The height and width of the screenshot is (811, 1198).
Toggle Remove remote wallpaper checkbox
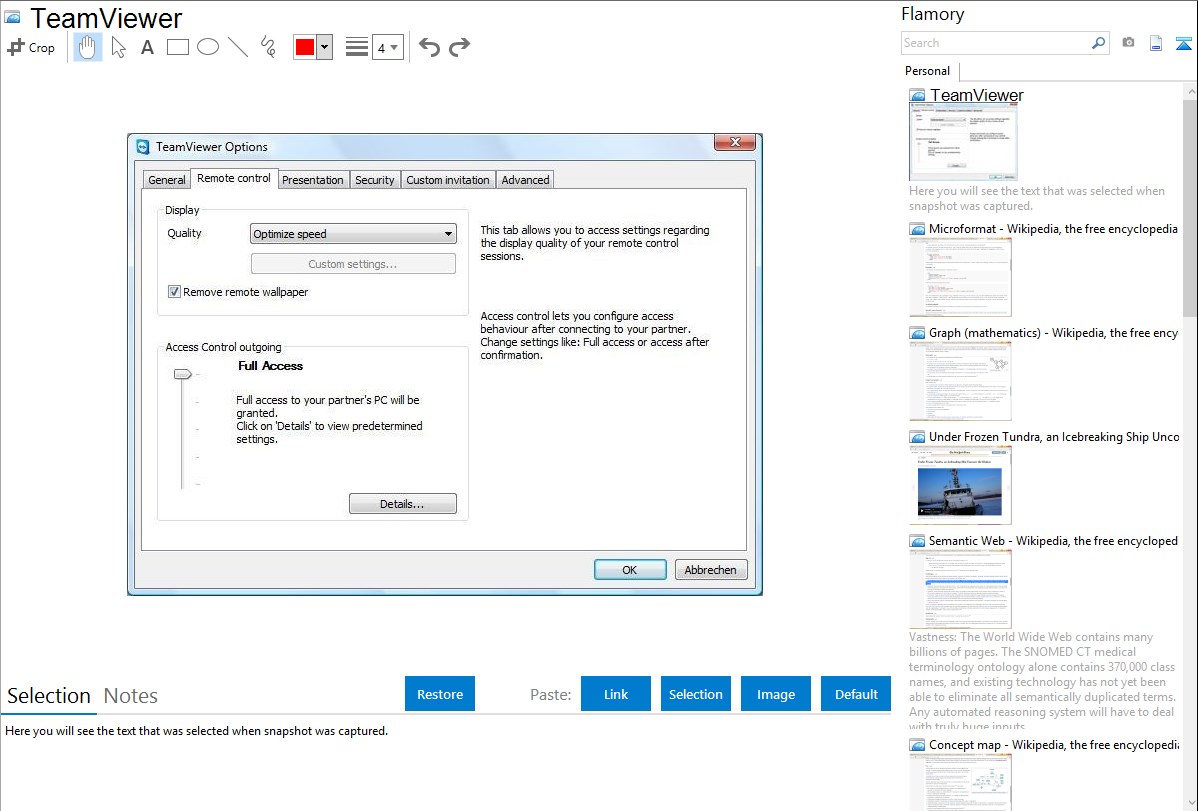174,292
